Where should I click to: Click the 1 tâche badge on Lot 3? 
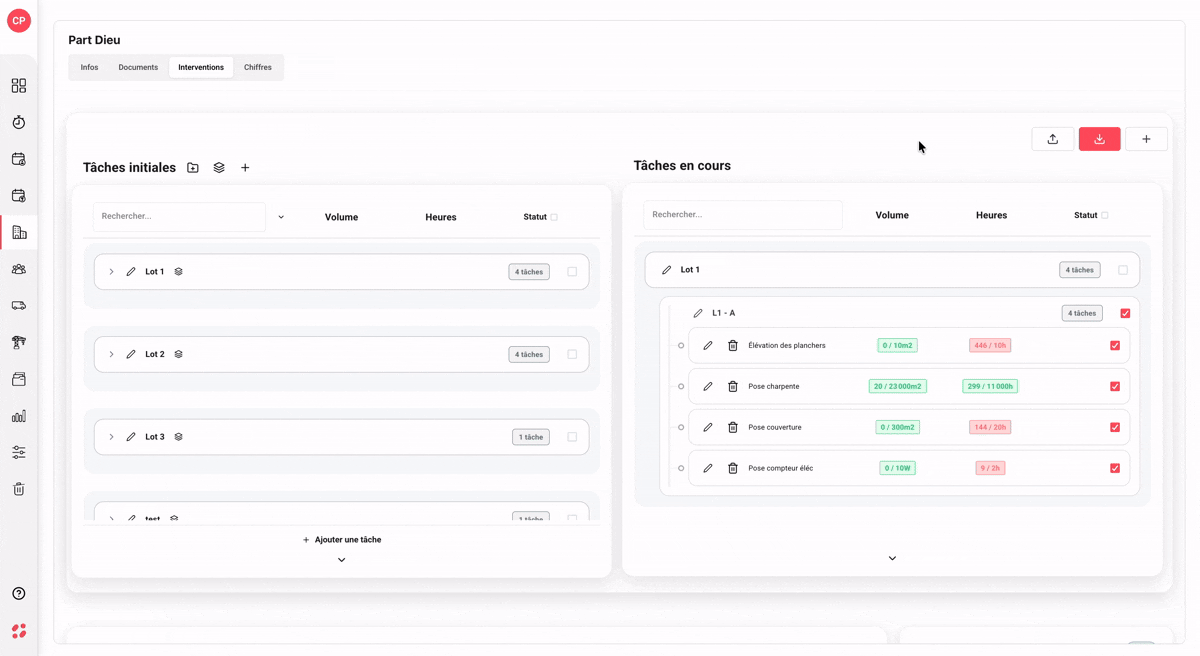531,437
